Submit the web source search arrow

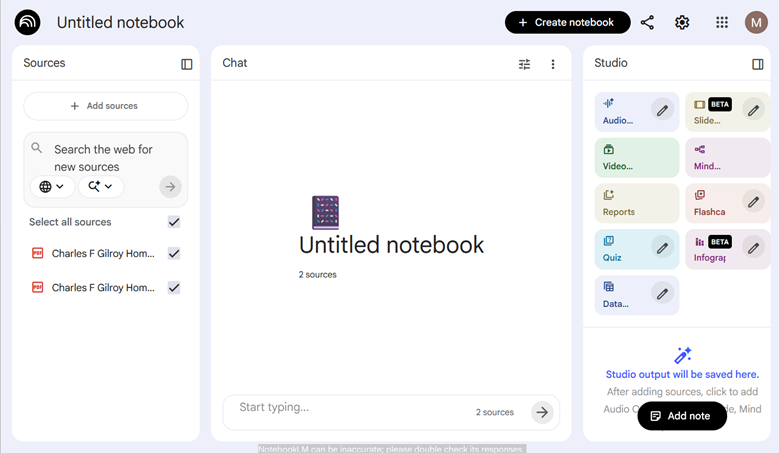click(x=170, y=187)
